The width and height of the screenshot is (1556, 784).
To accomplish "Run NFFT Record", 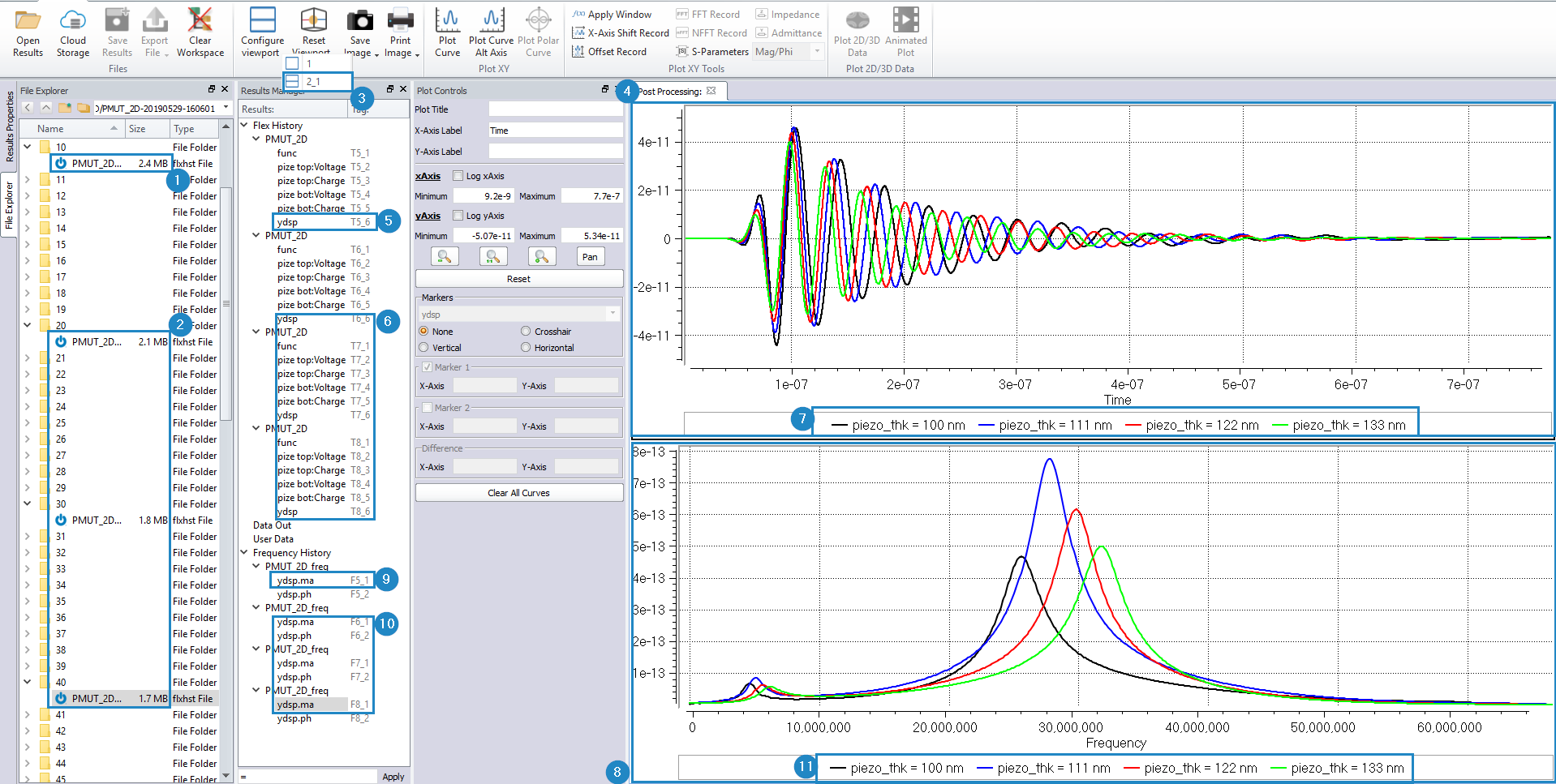I will (x=711, y=33).
